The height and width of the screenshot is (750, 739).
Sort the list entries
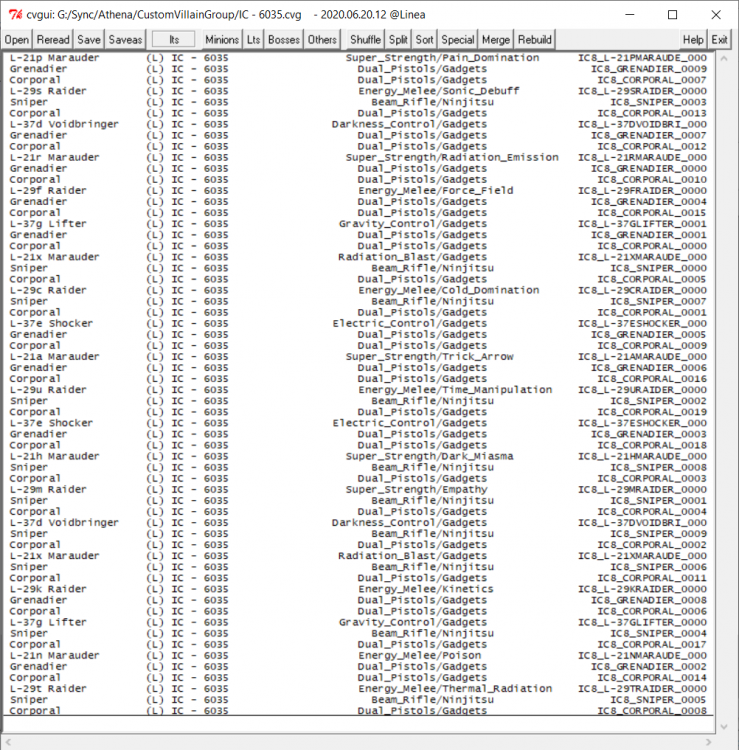pos(424,39)
